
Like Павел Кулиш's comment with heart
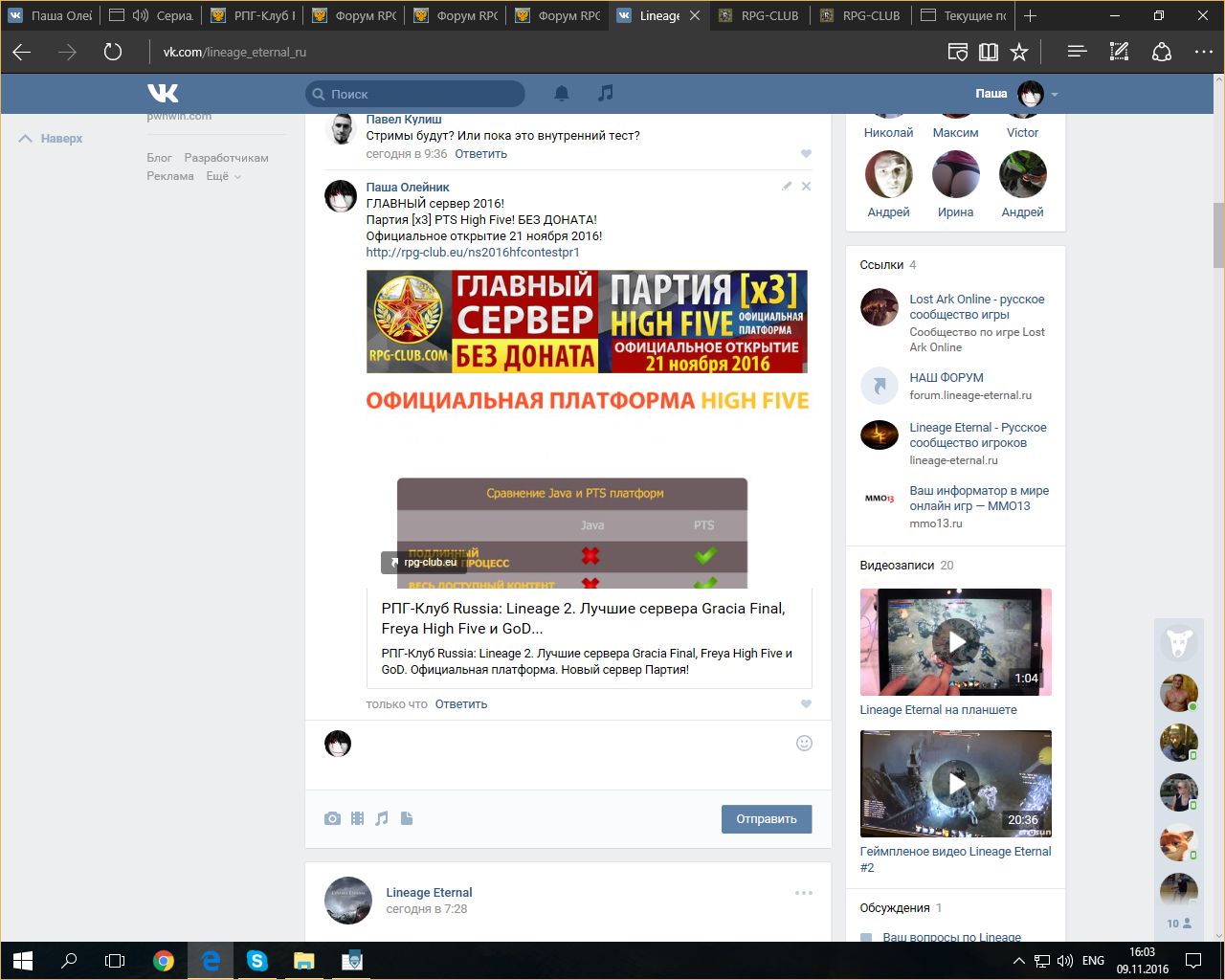click(806, 154)
